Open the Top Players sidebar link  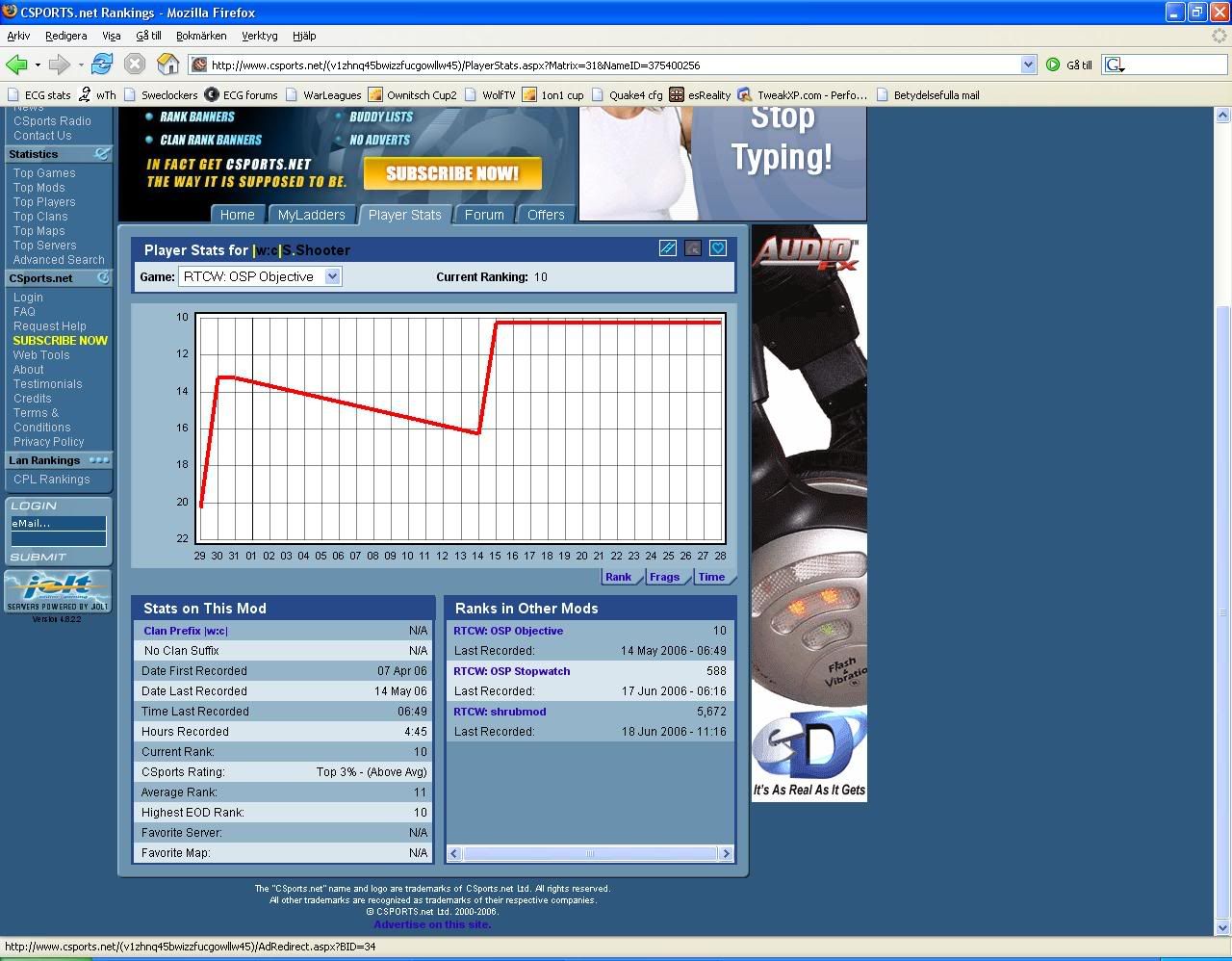coord(44,202)
